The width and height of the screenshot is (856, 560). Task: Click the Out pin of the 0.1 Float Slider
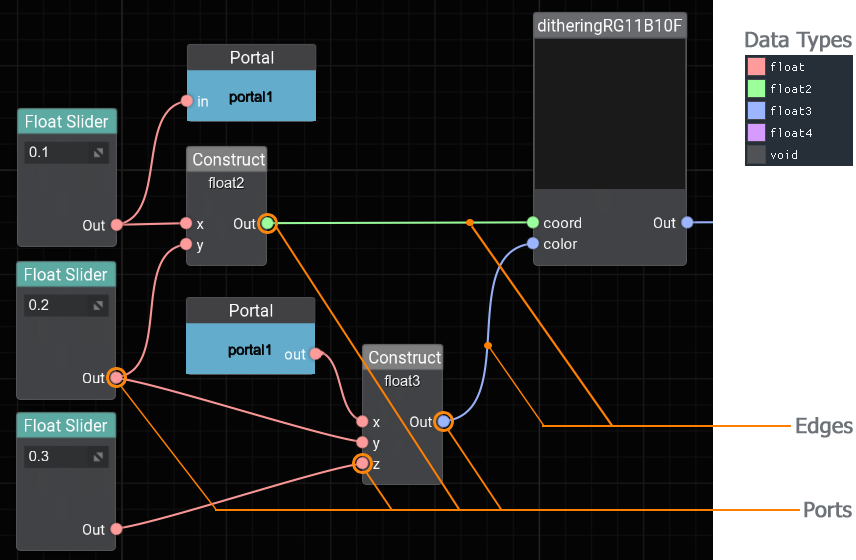pyautogui.click(x=116, y=225)
